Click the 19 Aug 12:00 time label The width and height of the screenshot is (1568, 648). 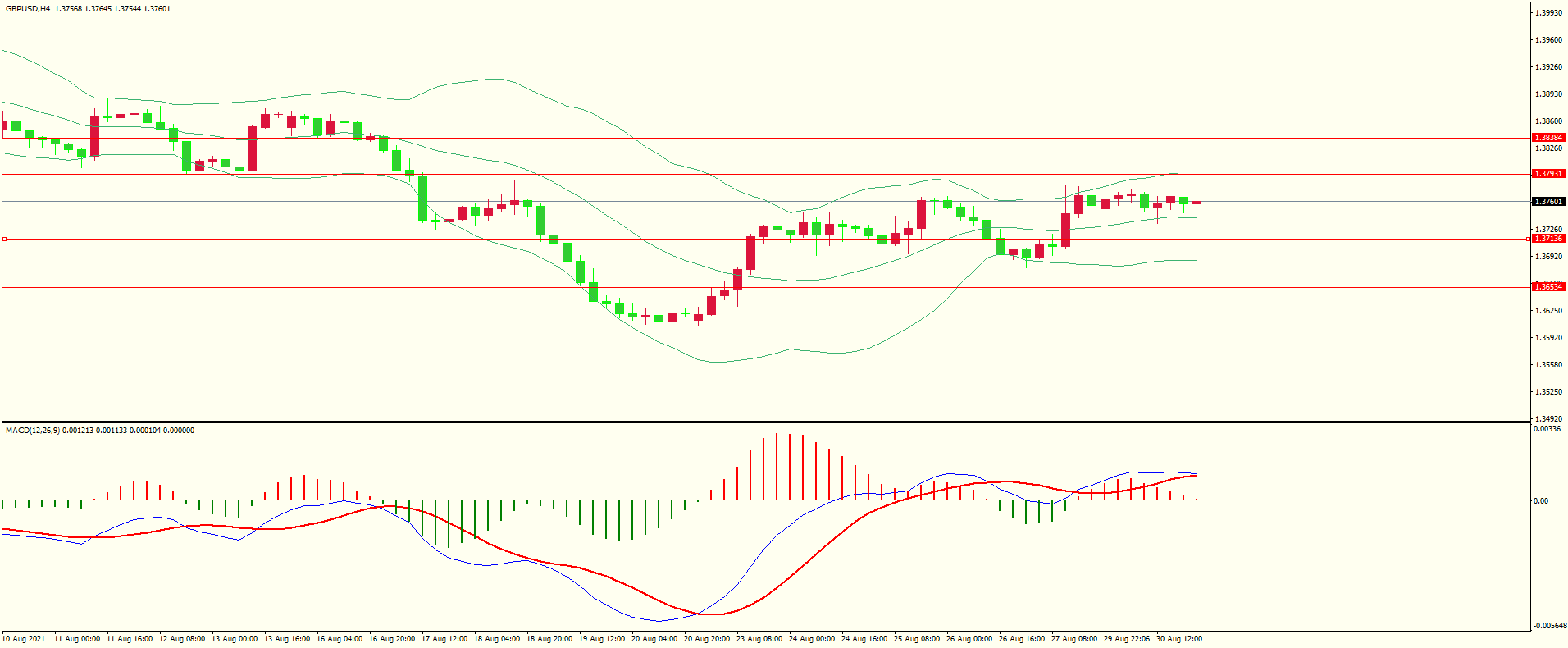602,639
